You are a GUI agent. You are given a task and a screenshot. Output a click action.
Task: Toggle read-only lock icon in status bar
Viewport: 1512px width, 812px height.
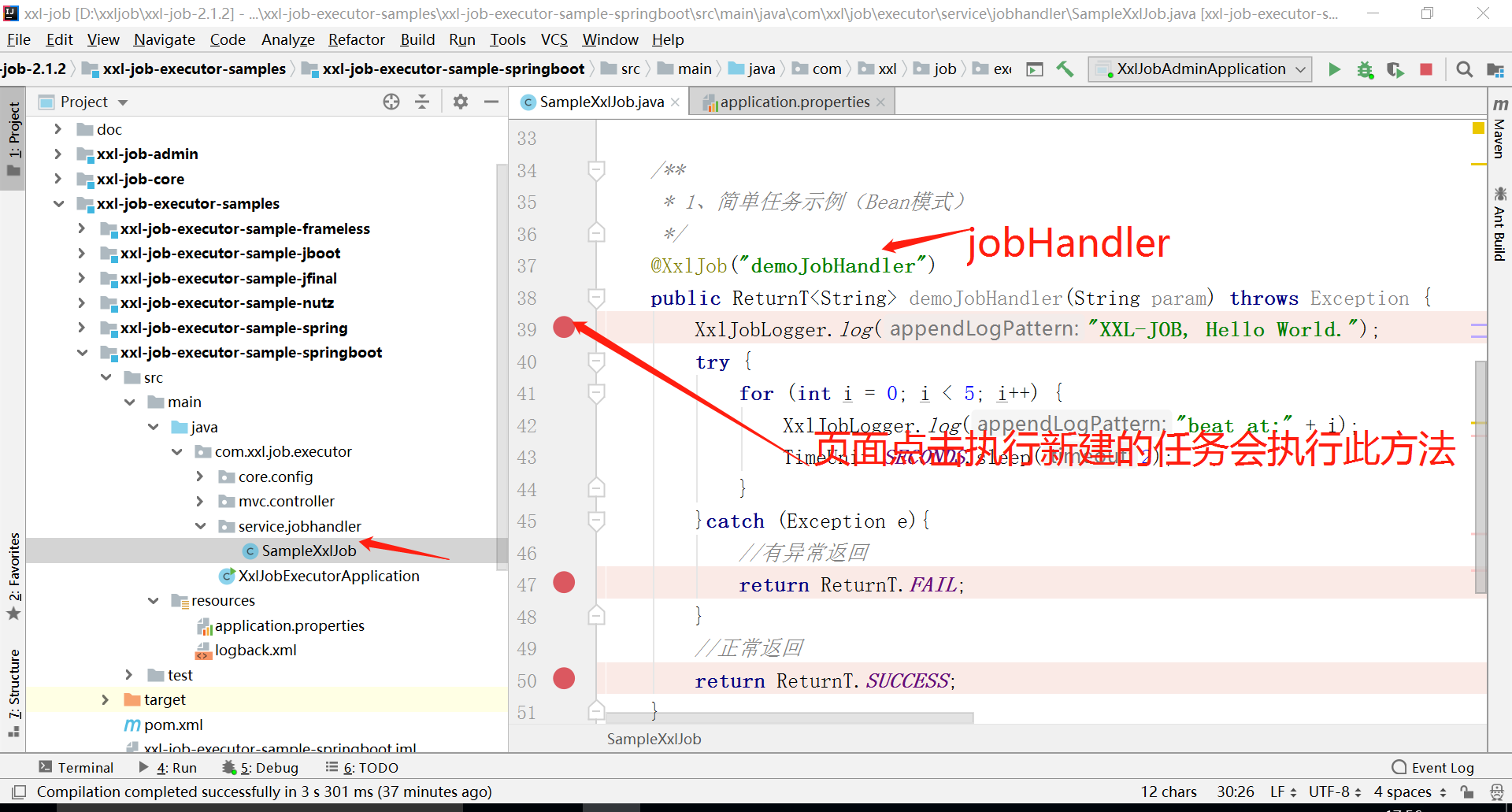pos(1466,792)
